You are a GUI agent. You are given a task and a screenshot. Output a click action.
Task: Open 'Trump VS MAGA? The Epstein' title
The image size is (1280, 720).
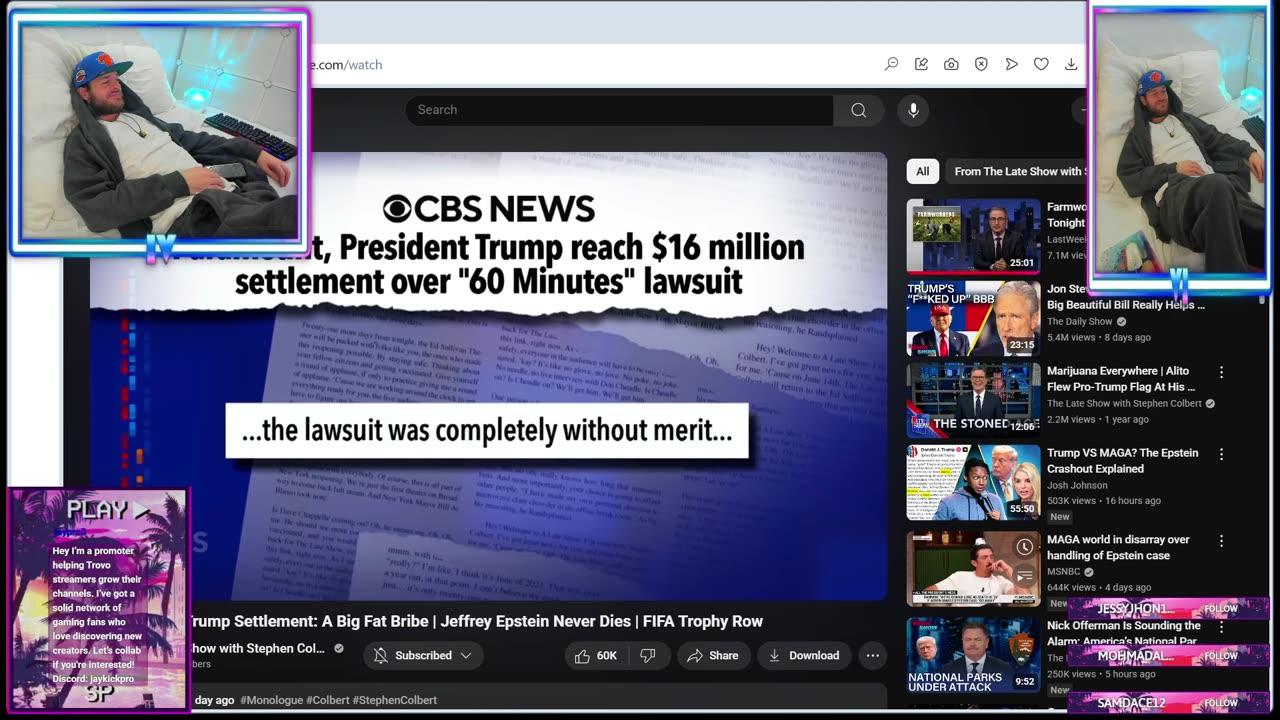[1122, 461]
